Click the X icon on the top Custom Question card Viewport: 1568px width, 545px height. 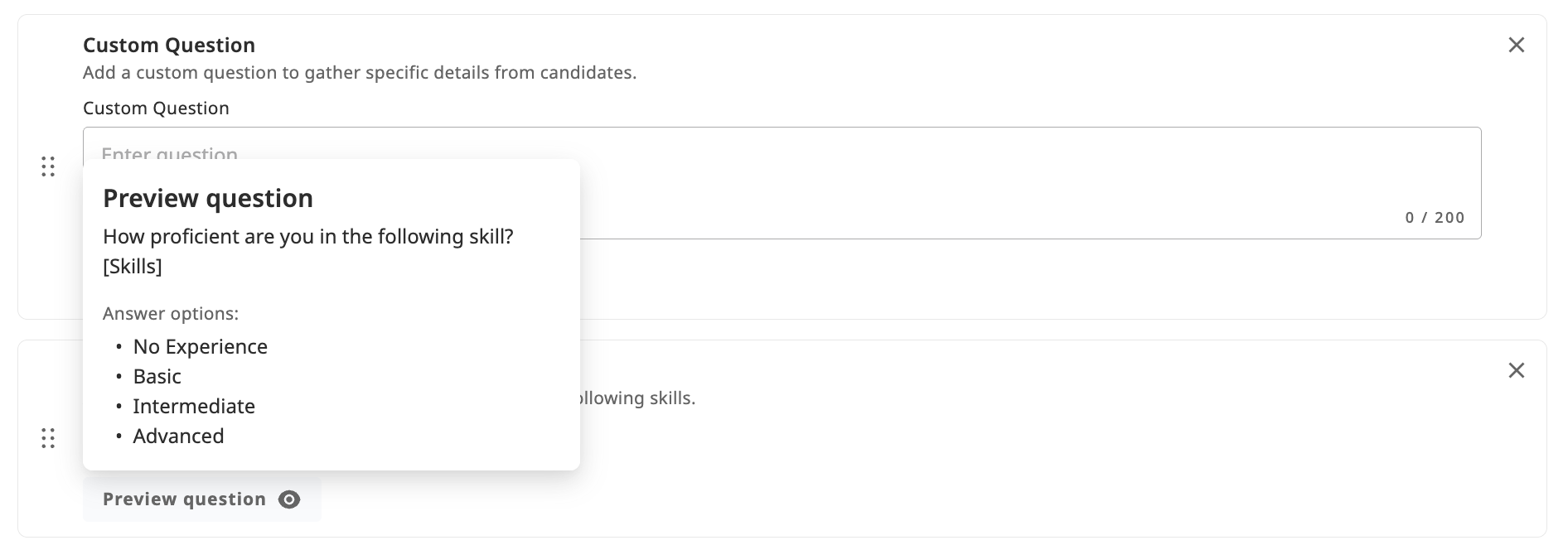(1517, 46)
